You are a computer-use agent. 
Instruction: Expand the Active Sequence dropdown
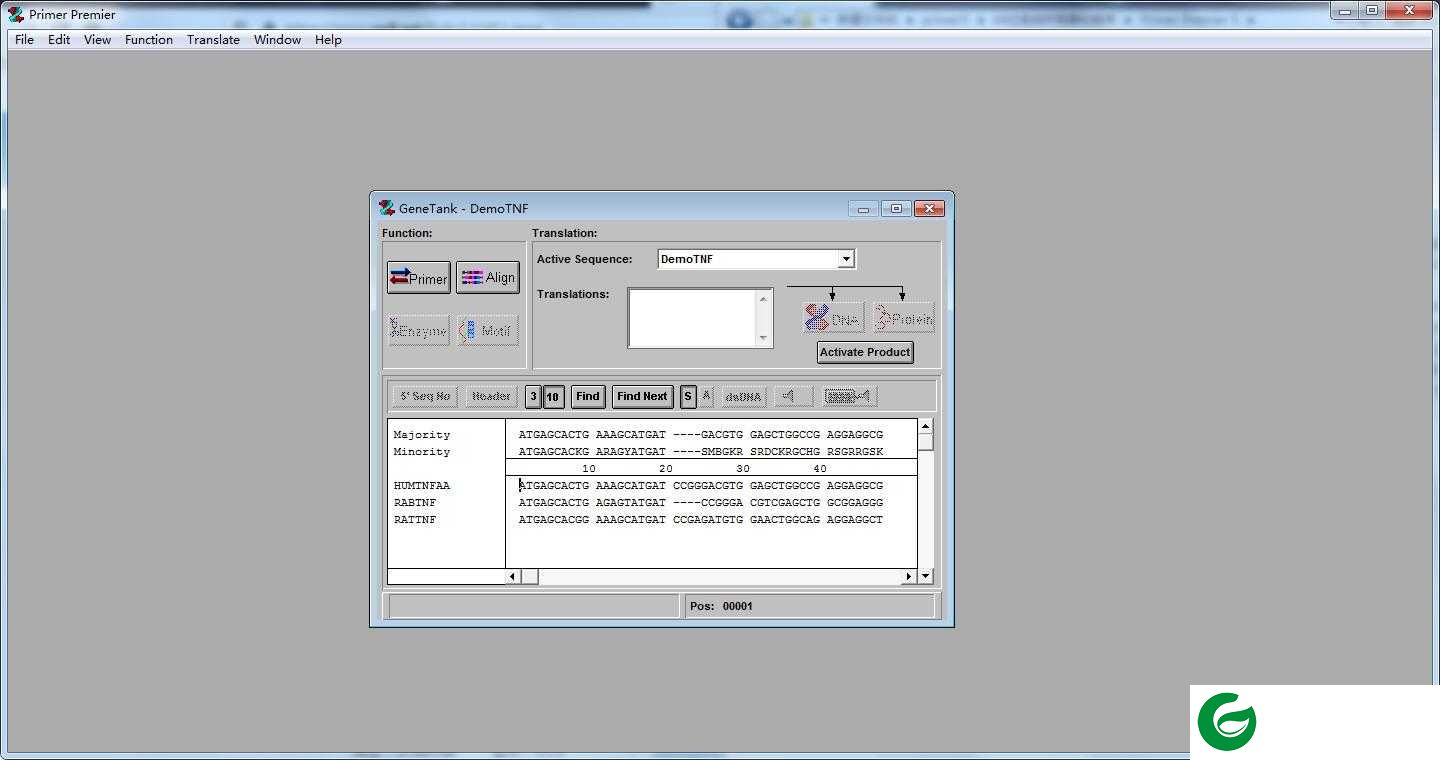pos(846,259)
